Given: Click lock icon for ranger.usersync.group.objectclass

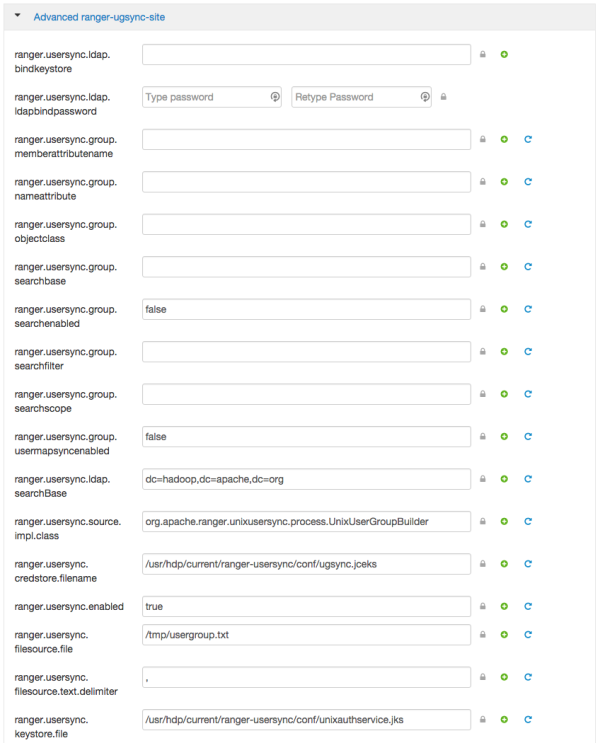Looking at the screenshot, I should [x=483, y=224].
